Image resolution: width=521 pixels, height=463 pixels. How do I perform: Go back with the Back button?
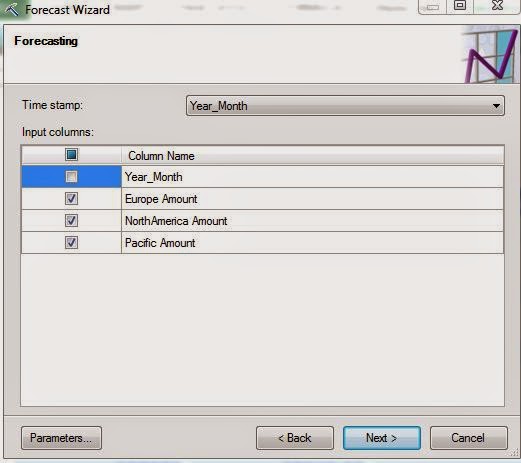coord(295,438)
